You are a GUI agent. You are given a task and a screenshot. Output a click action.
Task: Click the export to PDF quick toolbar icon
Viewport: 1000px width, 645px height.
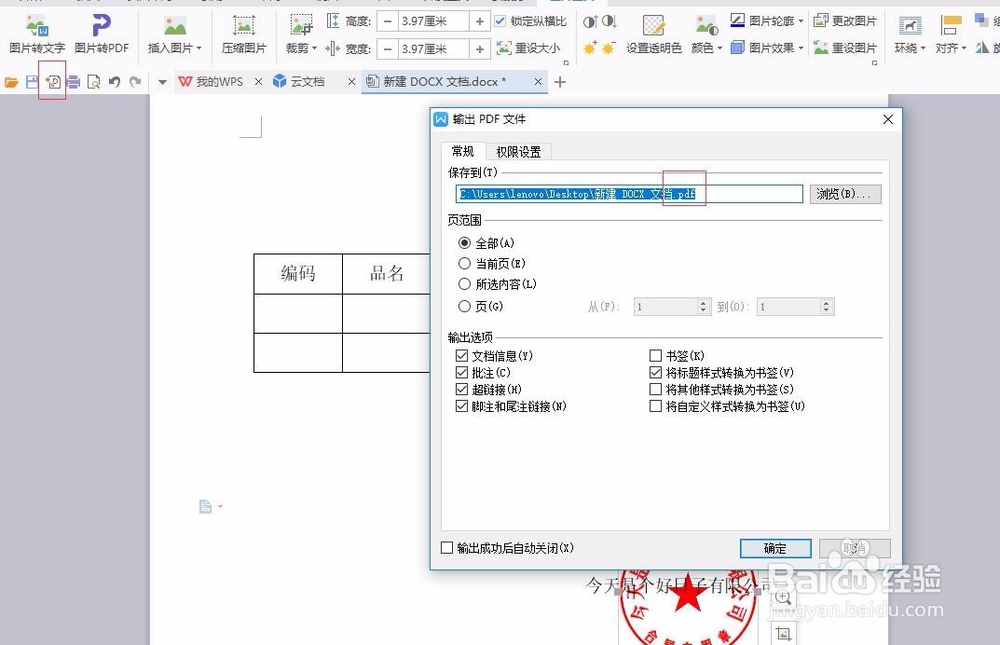click(53, 82)
